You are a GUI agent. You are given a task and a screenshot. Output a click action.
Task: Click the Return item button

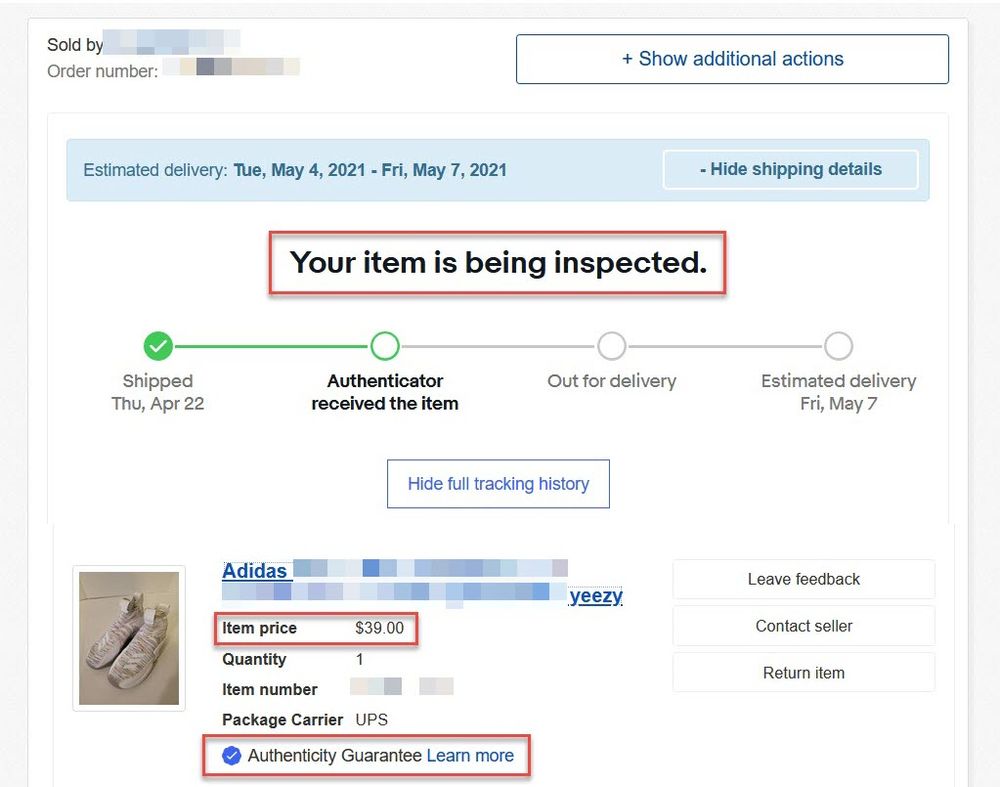[803, 672]
